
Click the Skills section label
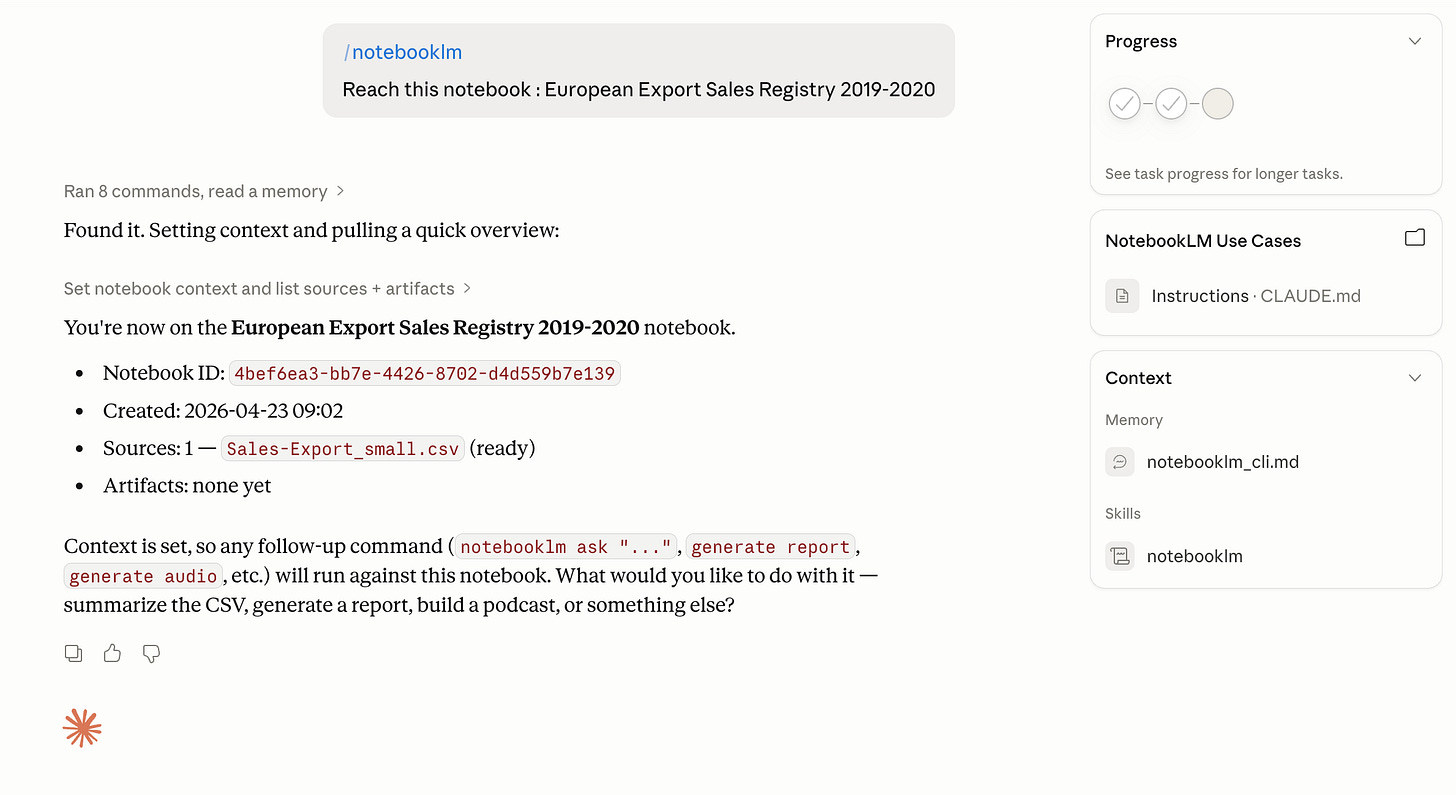point(1123,513)
